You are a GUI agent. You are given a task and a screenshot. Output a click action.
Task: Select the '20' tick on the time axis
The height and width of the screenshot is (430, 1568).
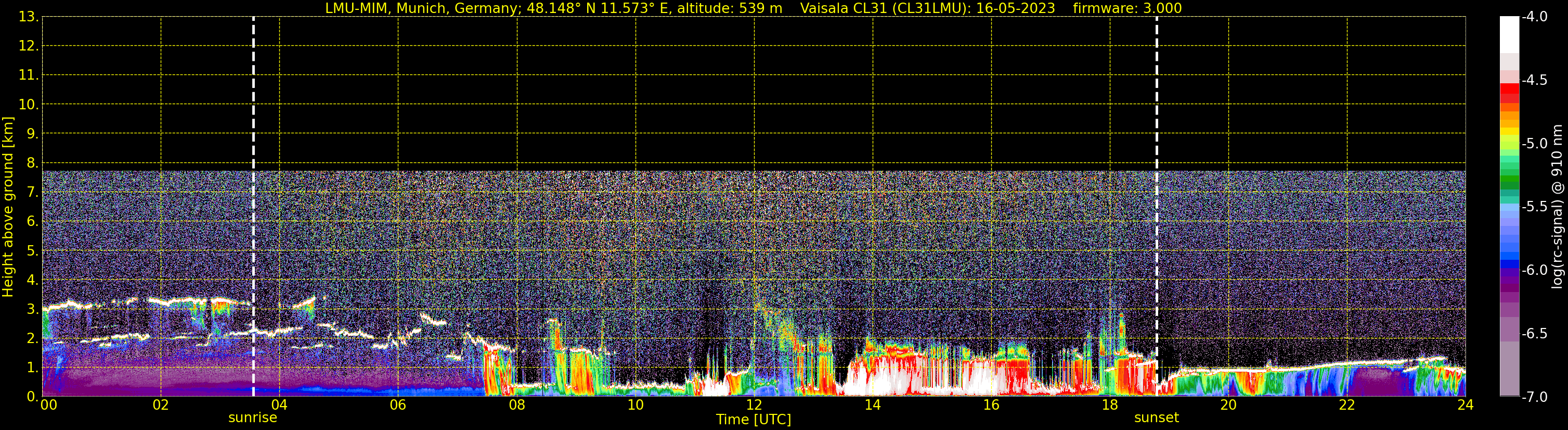(1228, 405)
